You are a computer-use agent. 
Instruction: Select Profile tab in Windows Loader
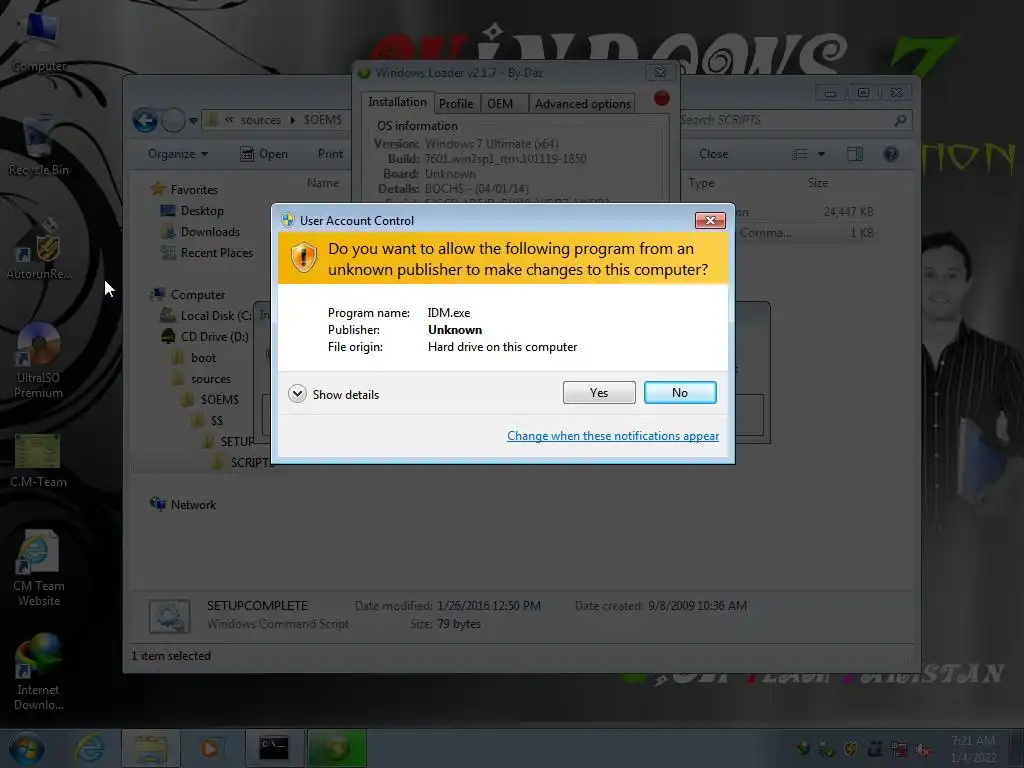(456, 104)
